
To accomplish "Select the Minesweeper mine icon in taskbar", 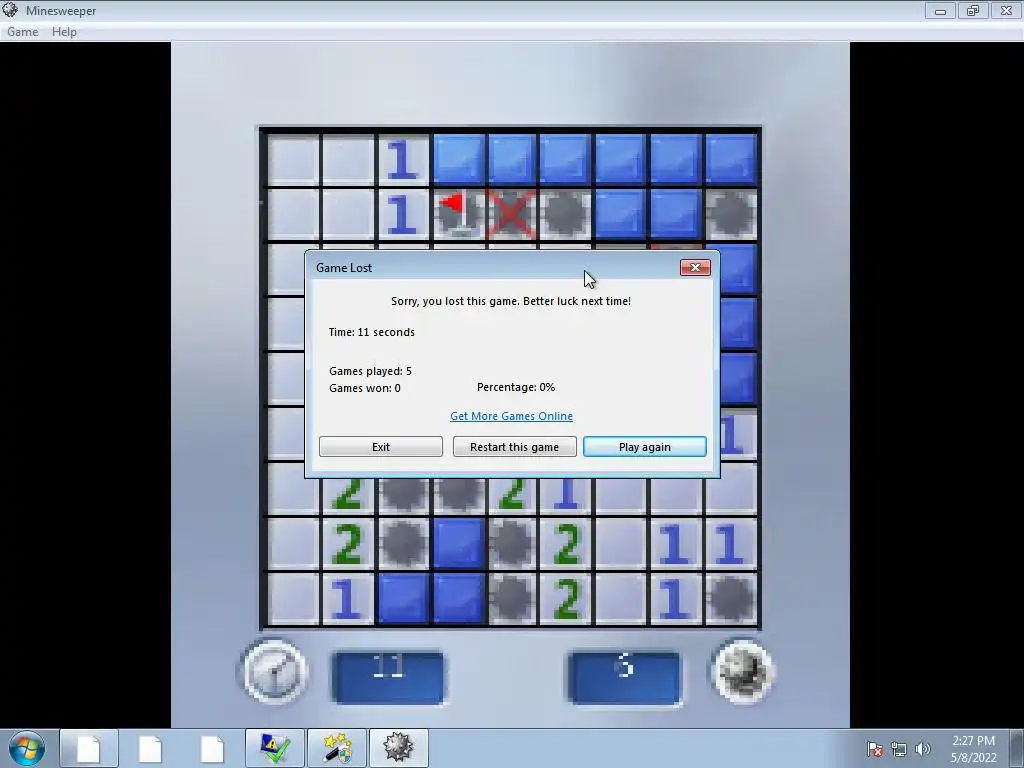I will click(x=399, y=748).
